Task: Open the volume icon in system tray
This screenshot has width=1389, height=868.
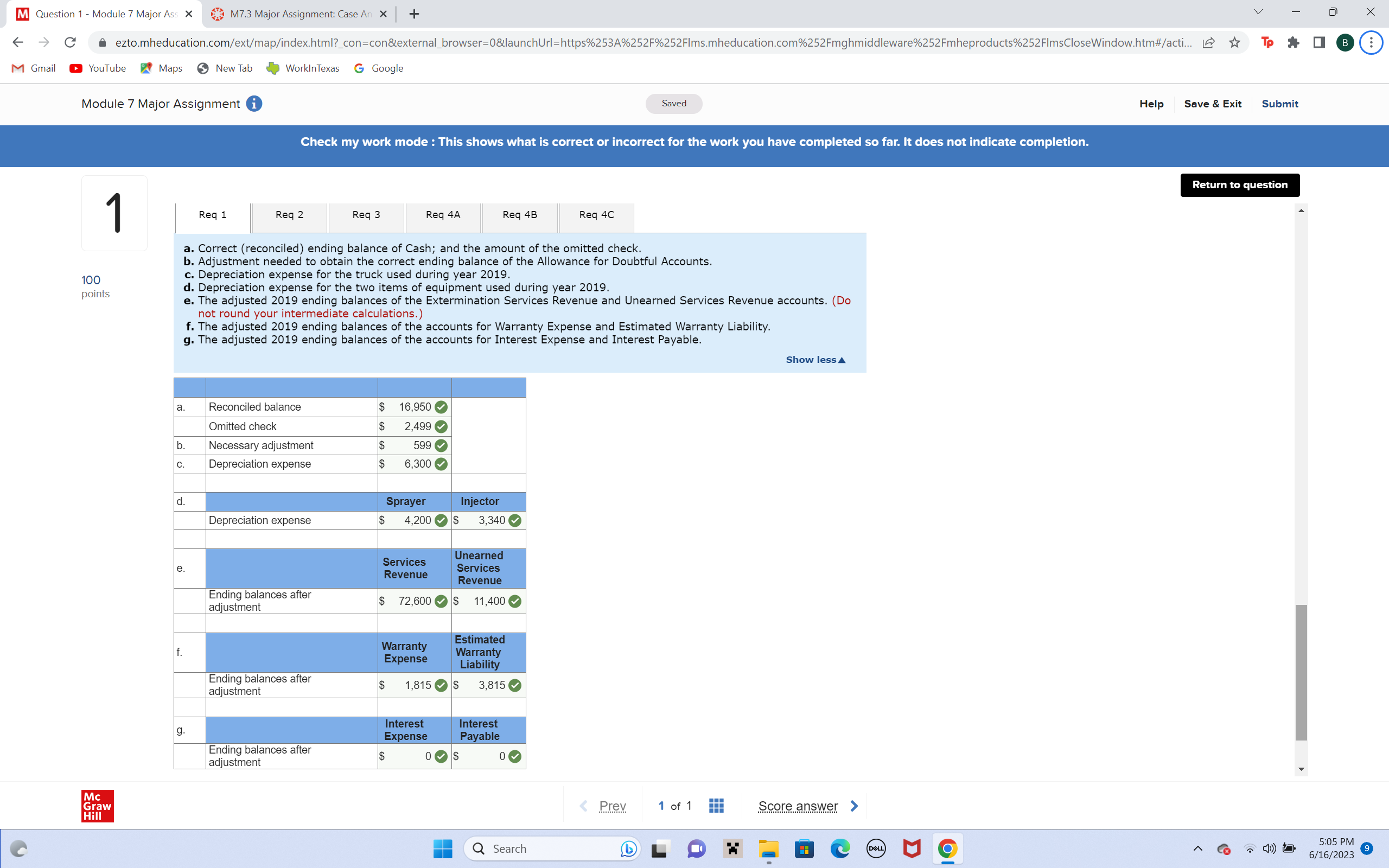Action: (1269, 848)
